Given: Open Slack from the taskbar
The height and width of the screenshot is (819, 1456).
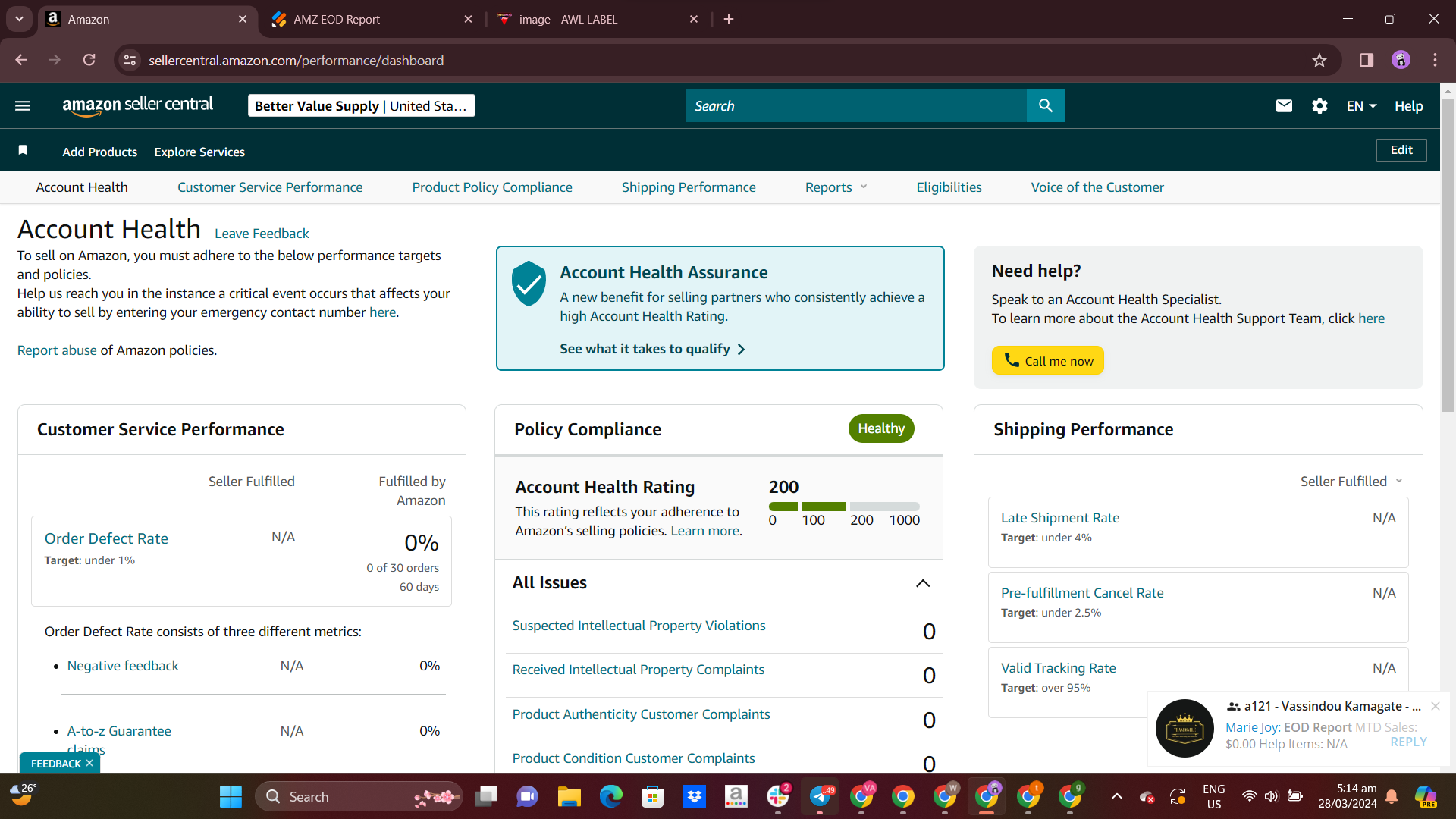Looking at the screenshot, I should (778, 797).
